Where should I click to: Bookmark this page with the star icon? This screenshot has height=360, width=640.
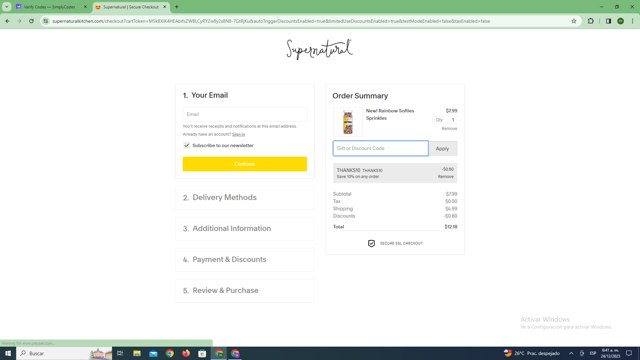pyautogui.click(x=573, y=21)
